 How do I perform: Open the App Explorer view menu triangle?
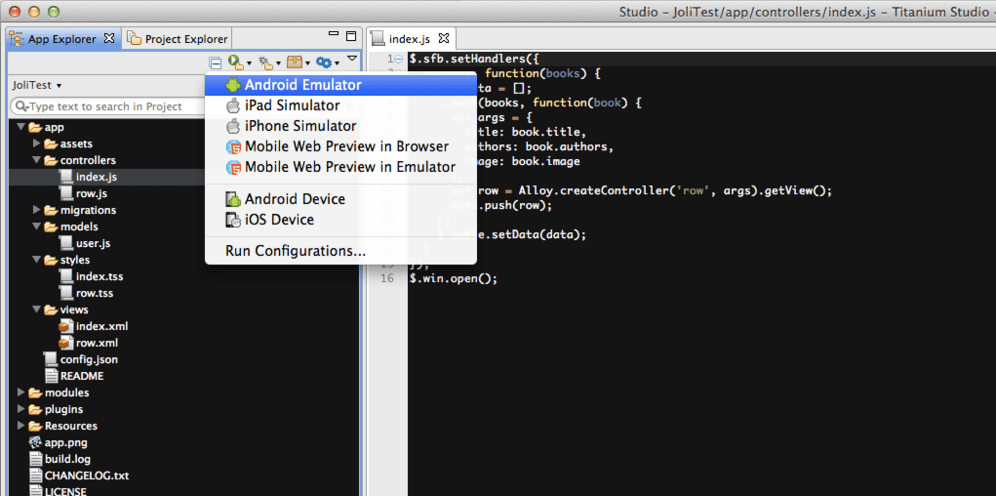click(x=353, y=58)
